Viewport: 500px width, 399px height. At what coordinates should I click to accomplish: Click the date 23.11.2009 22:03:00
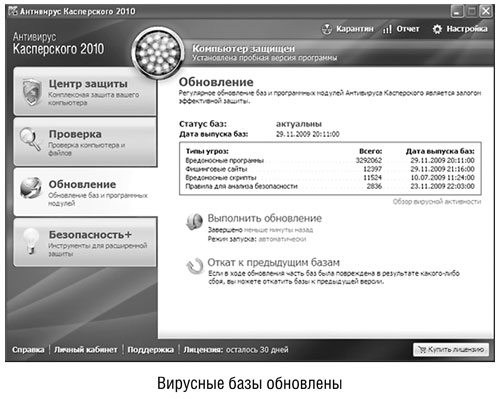(442, 186)
